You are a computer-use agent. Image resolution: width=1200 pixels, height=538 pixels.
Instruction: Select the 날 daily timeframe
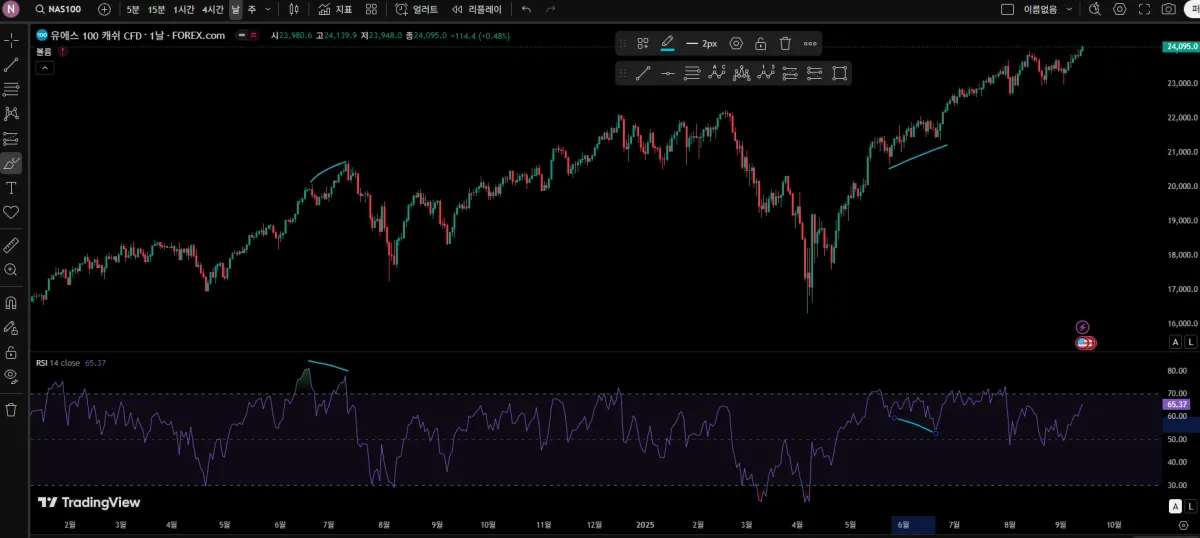(235, 9)
